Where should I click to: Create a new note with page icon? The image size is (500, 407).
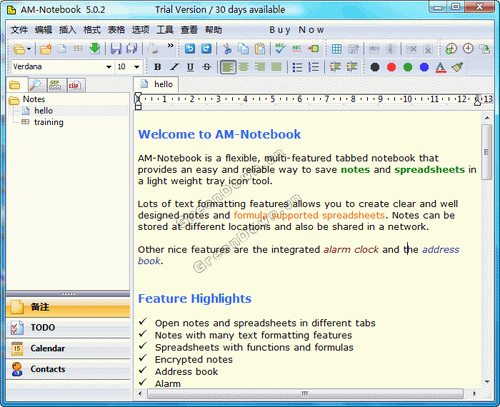coord(62,49)
